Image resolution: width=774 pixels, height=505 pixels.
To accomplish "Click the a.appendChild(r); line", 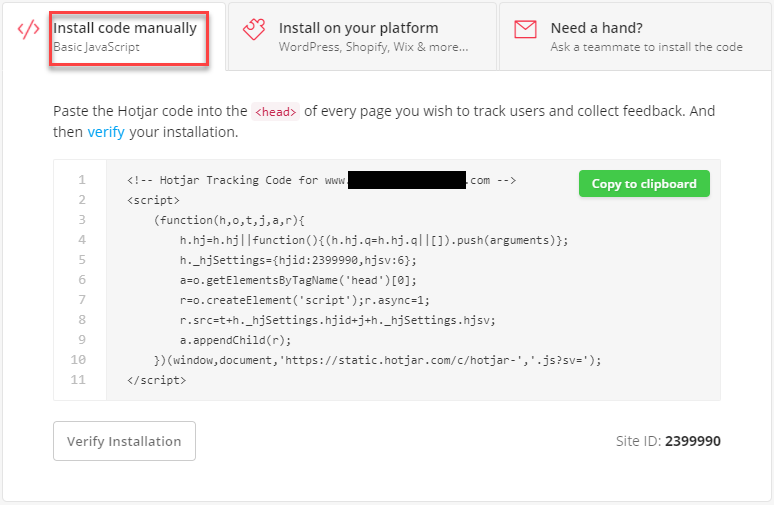I will point(235,340).
